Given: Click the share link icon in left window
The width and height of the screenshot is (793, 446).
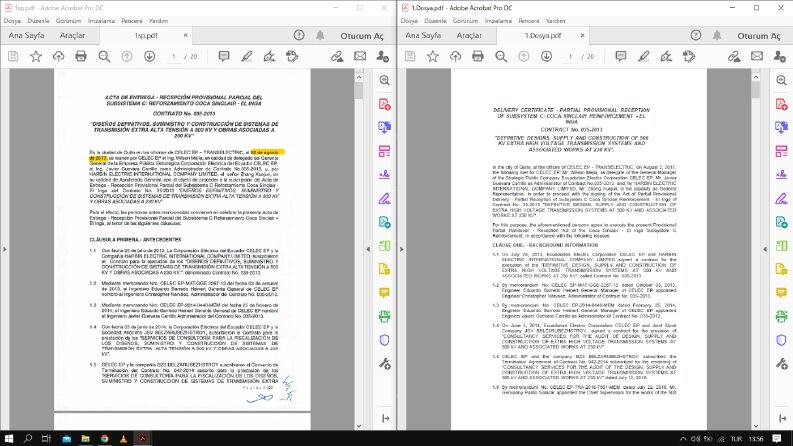Looking at the screenshot, I should coord(337,56).
